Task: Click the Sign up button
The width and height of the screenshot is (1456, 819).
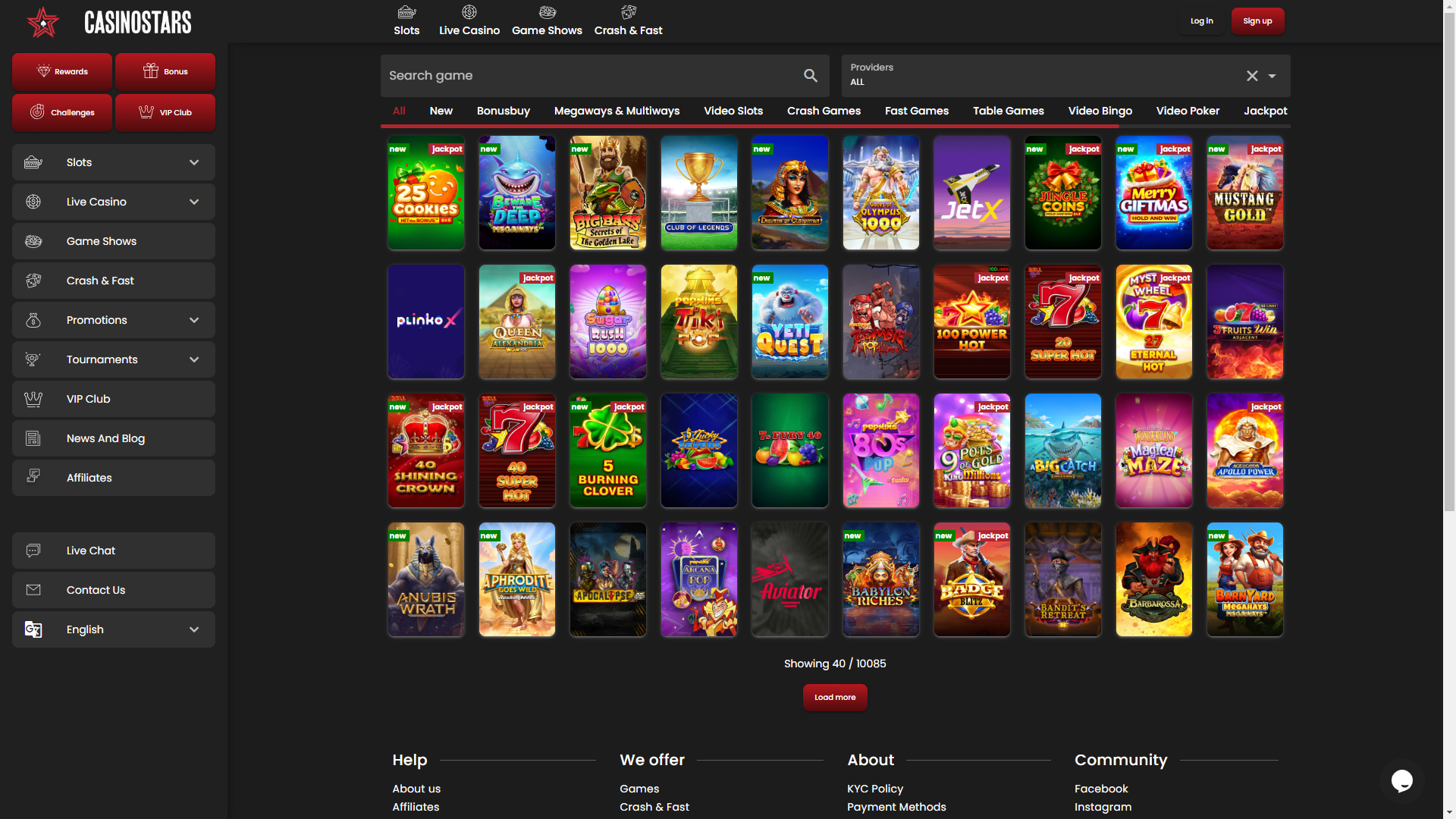Action: pos(1257,21)
